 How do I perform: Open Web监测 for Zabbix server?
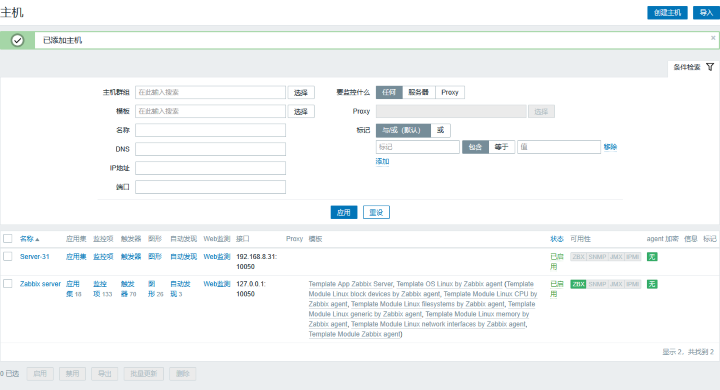click(x=217, y=284)
